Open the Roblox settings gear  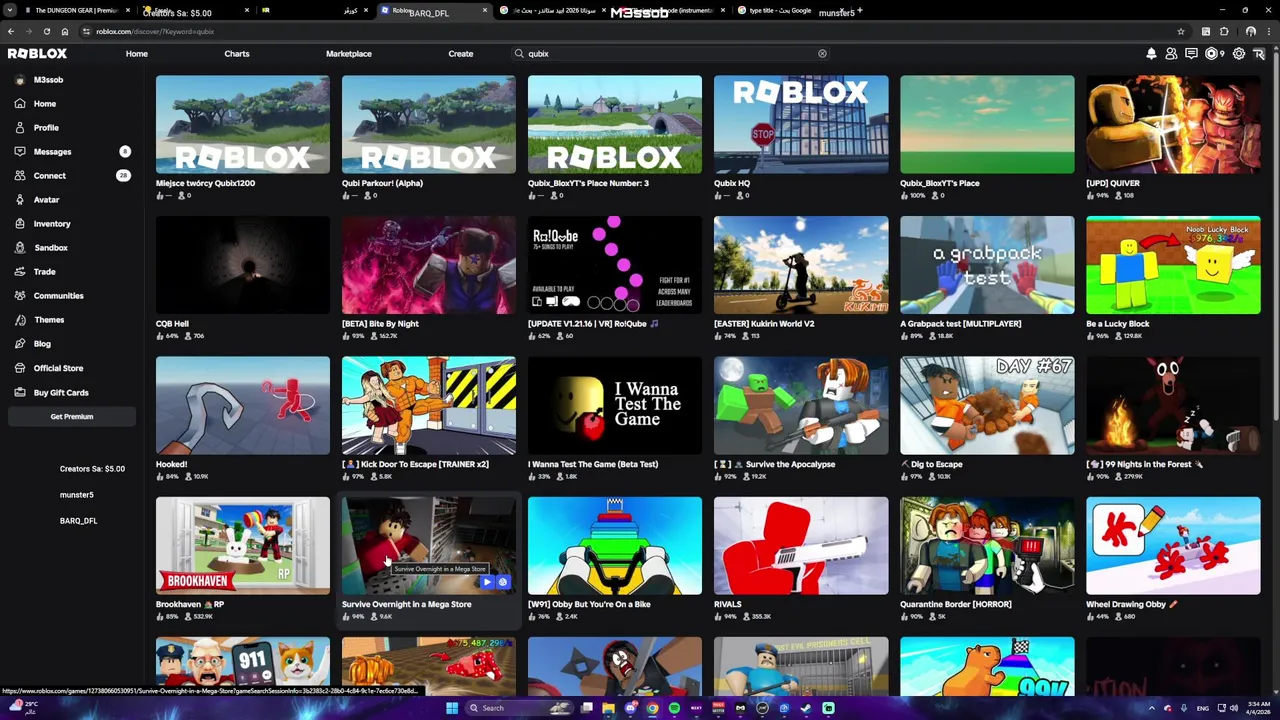1238,54
